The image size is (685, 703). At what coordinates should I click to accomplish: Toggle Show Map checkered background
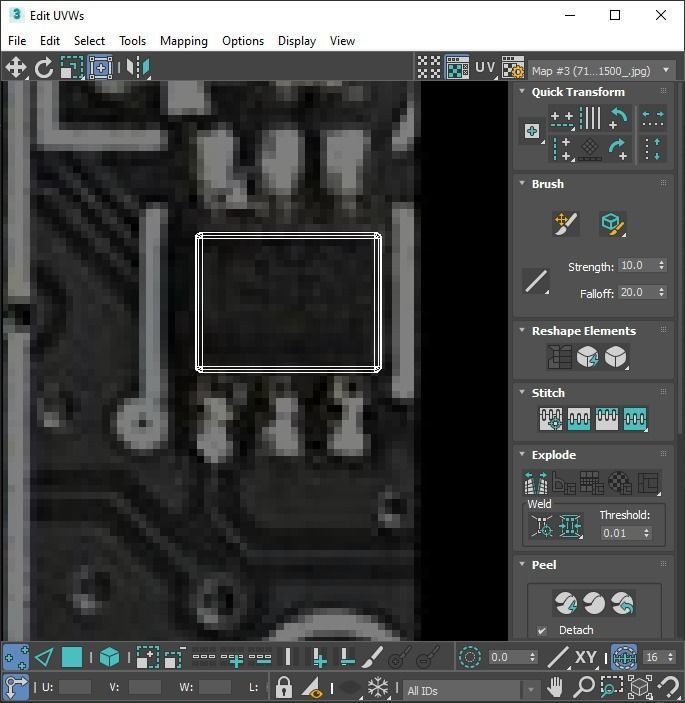(457, 67)
